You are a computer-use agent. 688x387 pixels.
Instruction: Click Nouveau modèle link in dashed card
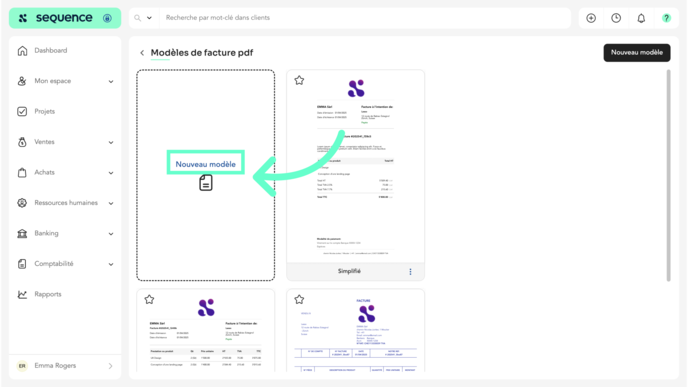[206, 164]
